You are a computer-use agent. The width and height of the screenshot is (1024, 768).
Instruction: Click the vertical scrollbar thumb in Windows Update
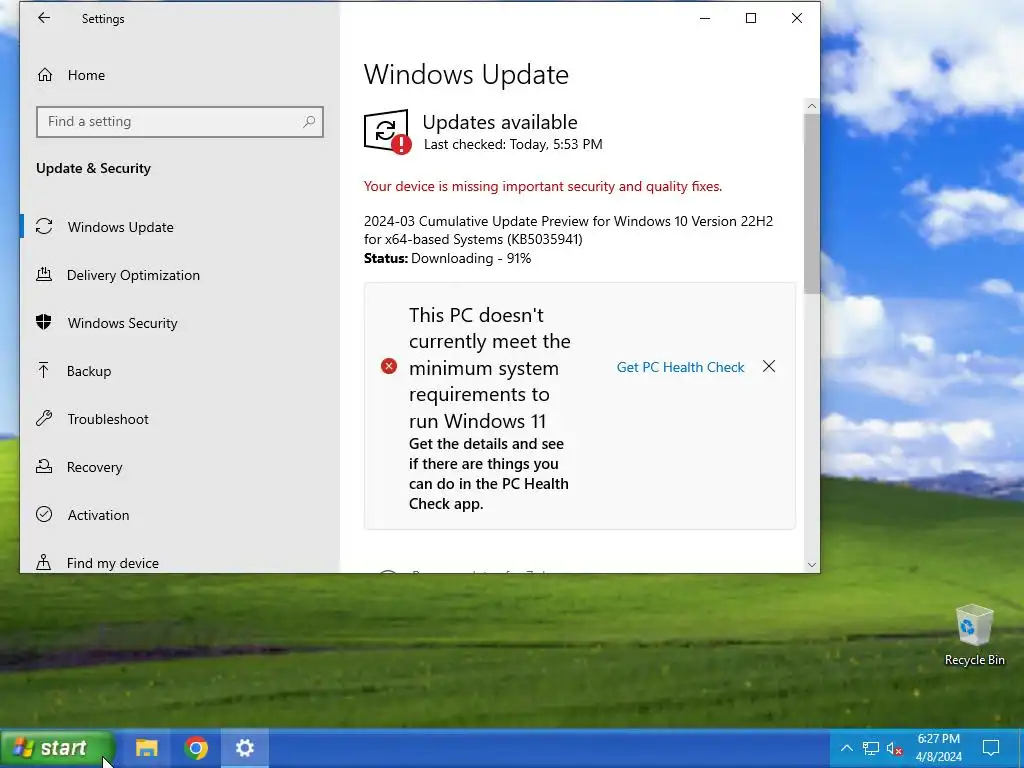812,204
